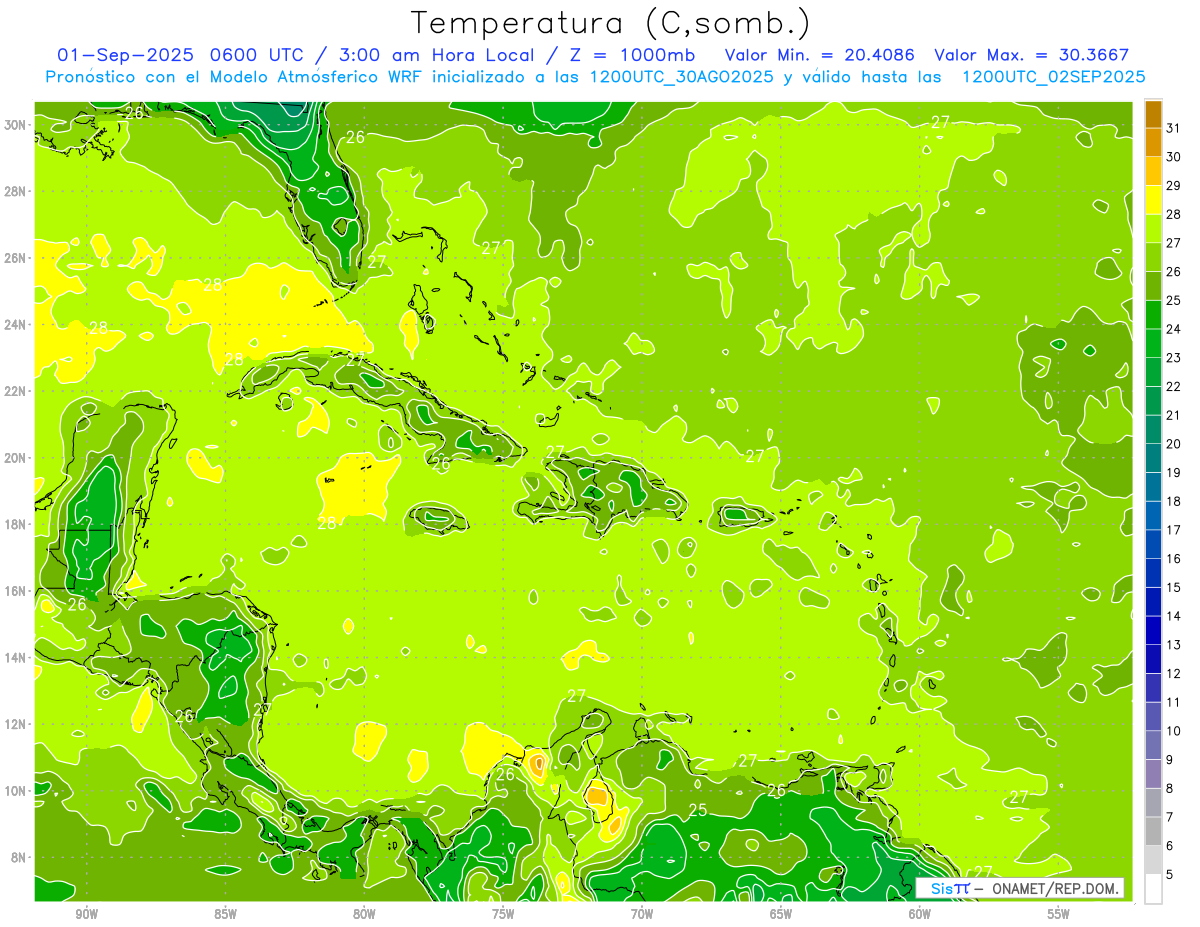Click 'Valor Min. = 20.4086' text
The height and width of the screenshot is (927, 1200).
click(x=818, y=55)
